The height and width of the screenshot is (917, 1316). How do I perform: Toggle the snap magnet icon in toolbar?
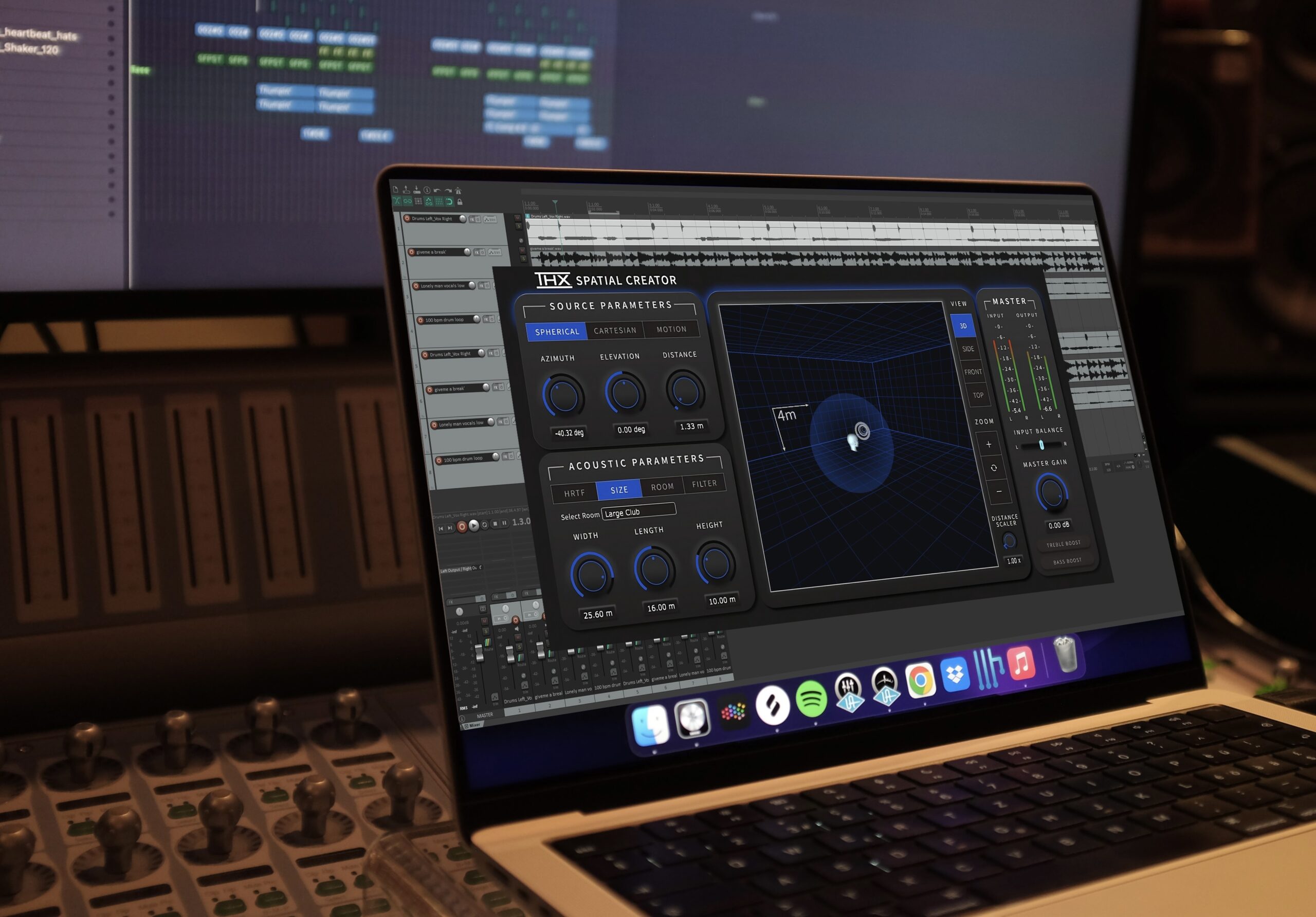(449, 201)
